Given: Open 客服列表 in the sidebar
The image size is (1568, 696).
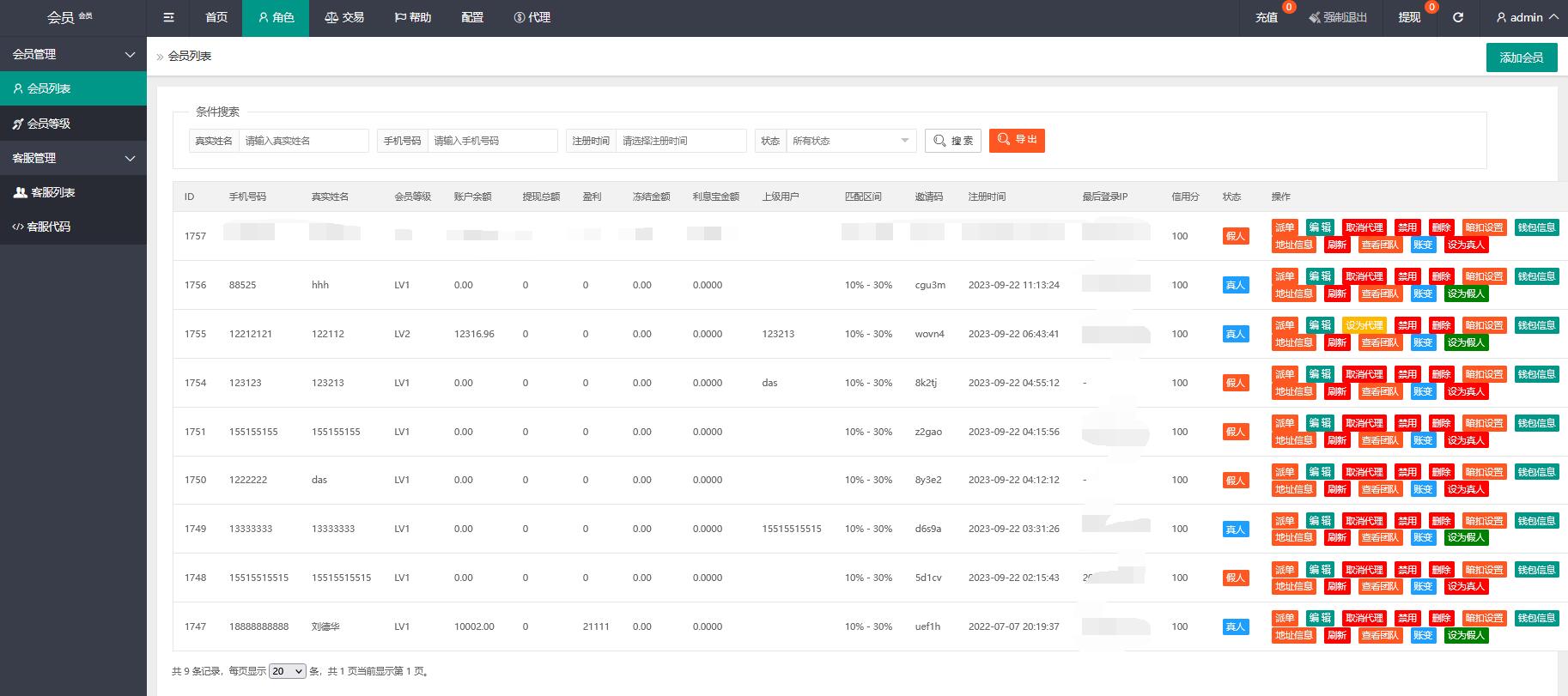Looking at the screenshot, I should click(73, 192).
